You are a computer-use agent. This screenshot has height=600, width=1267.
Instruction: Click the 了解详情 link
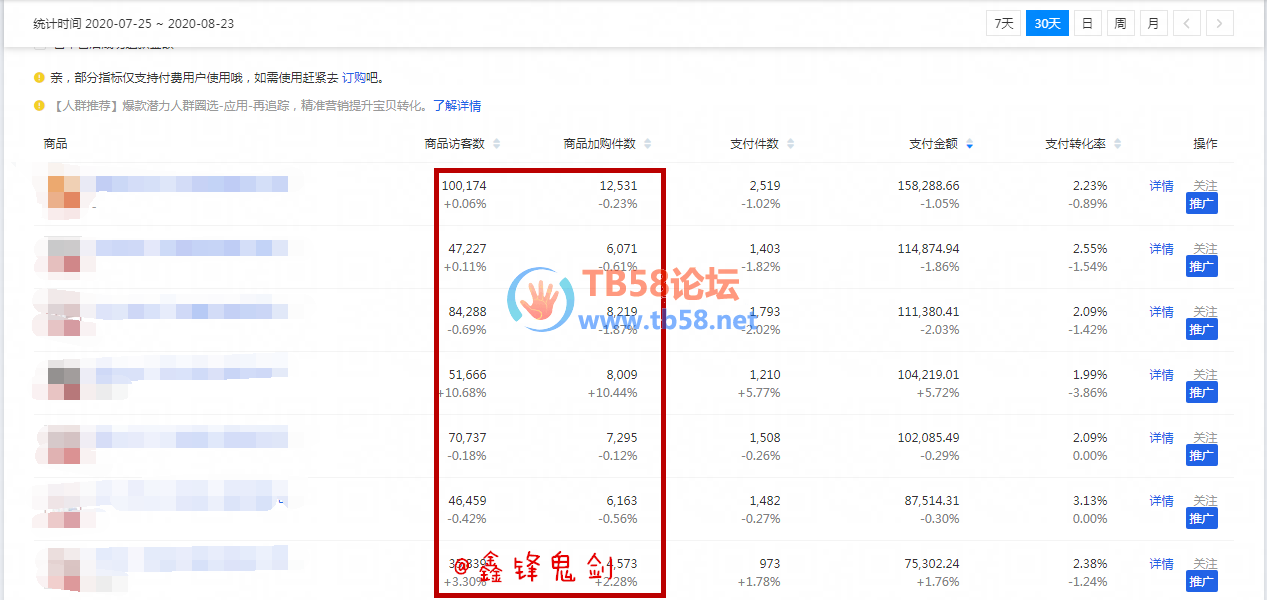[456, 105]
